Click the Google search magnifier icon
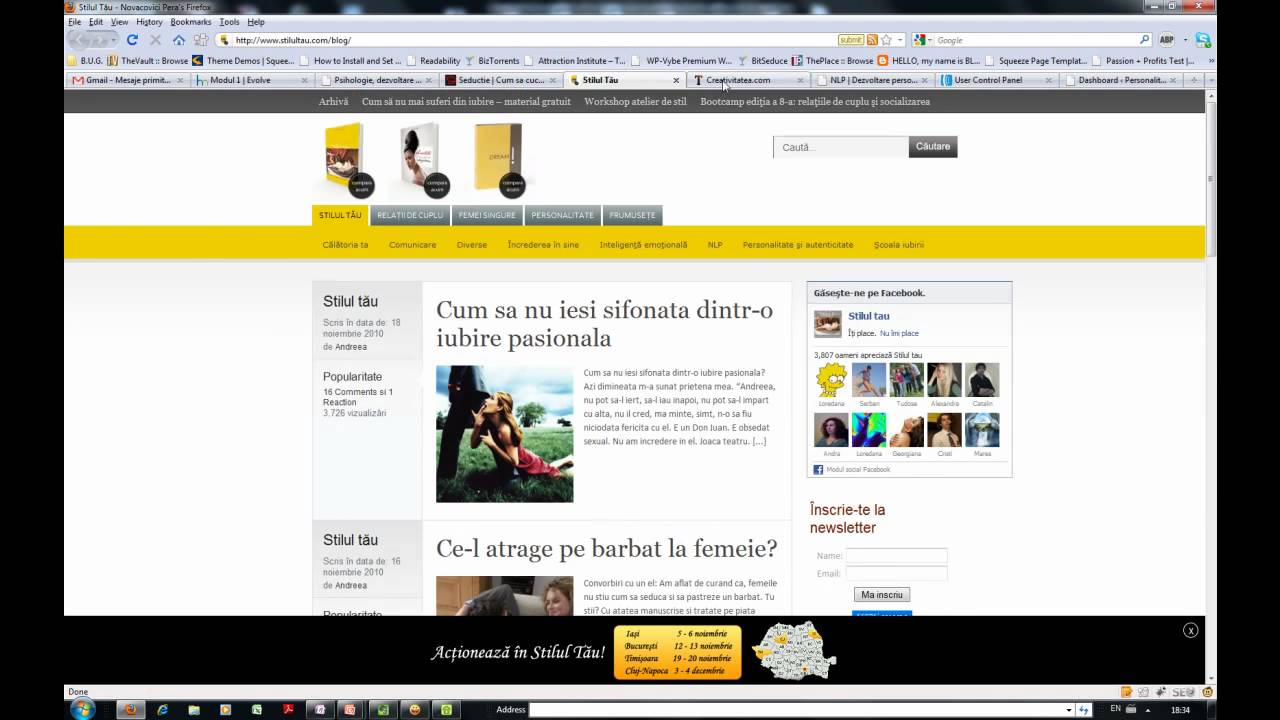 coord(1145,40)
